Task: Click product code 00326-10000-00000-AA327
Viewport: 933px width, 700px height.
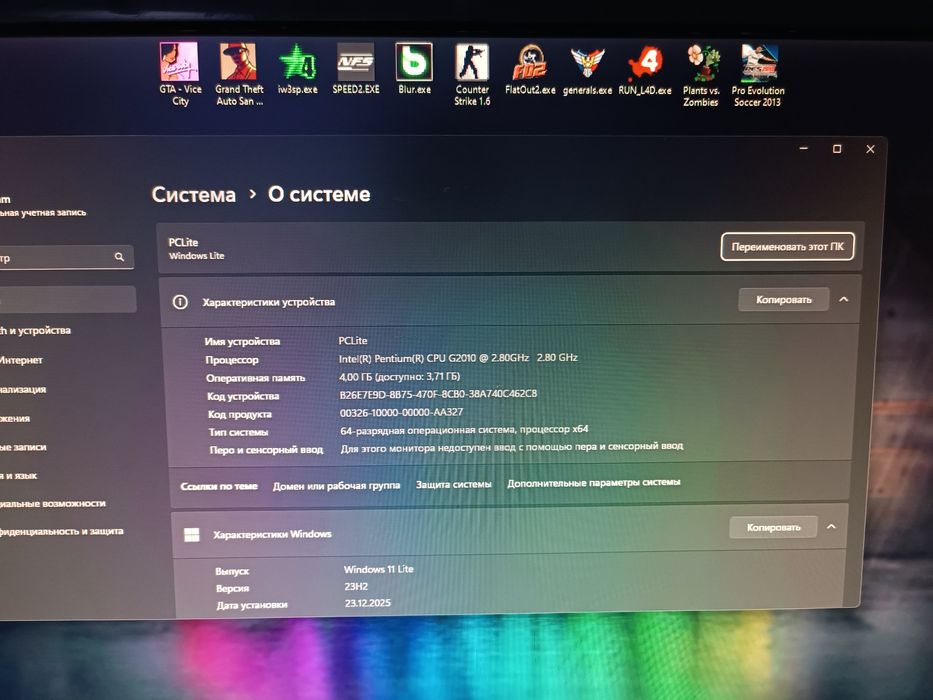Action: (401, 412)
